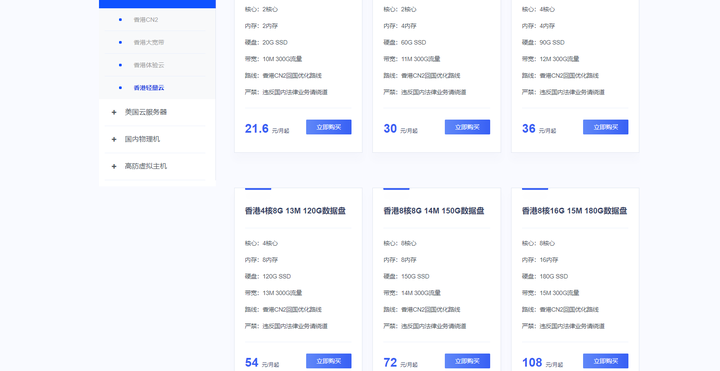Buy the 36 元/月 plan with 立即购买
Viewport: 720px width, 371px height.
tap(606, 127)
